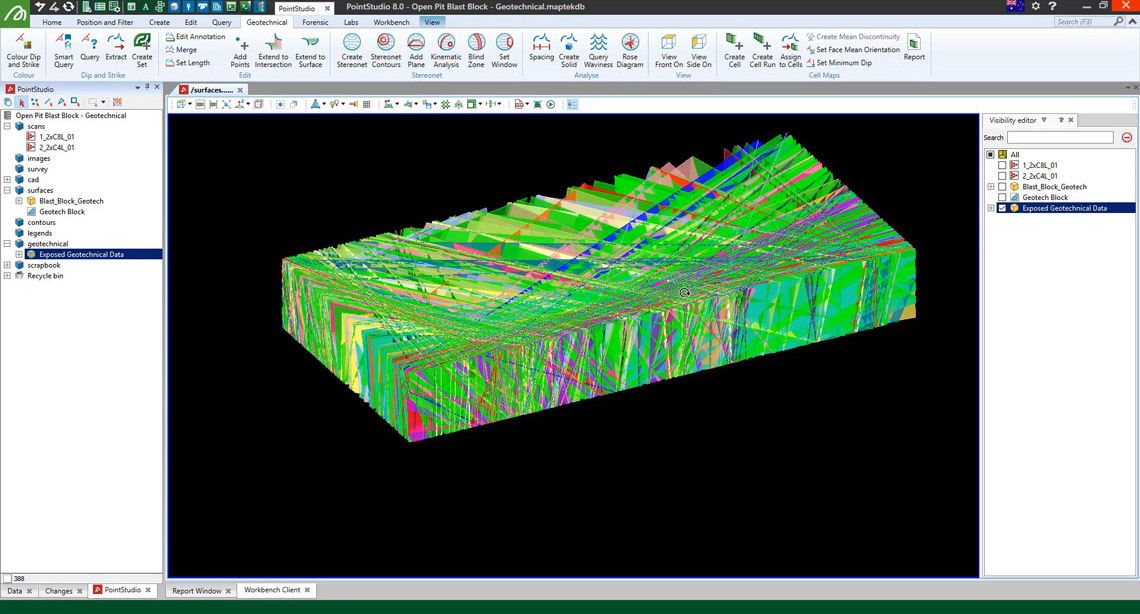Switch to View Side On
The image size is (1140, 614).
coord(699,50)
